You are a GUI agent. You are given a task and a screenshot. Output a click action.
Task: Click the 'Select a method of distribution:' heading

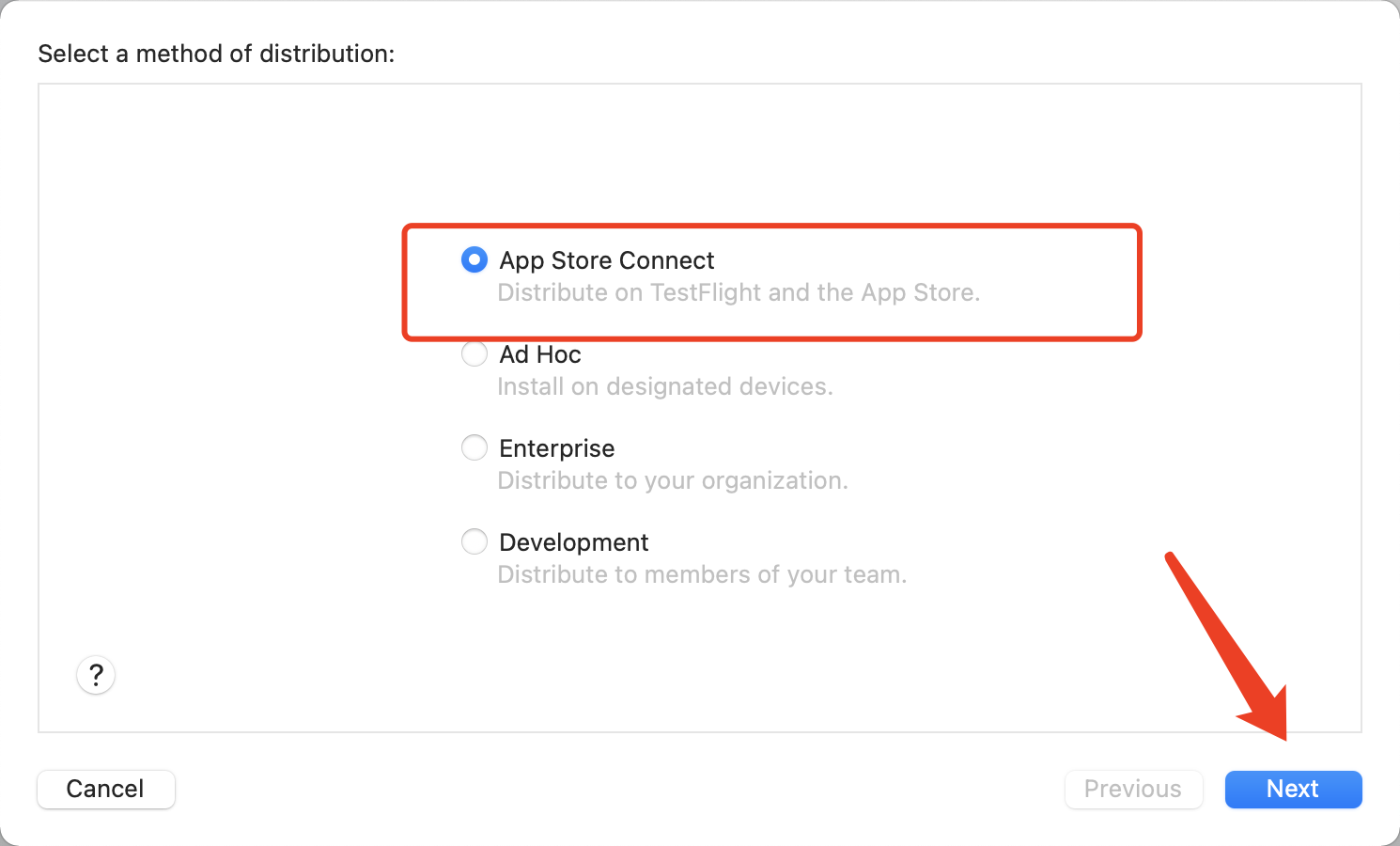click(x=216, y=54)
